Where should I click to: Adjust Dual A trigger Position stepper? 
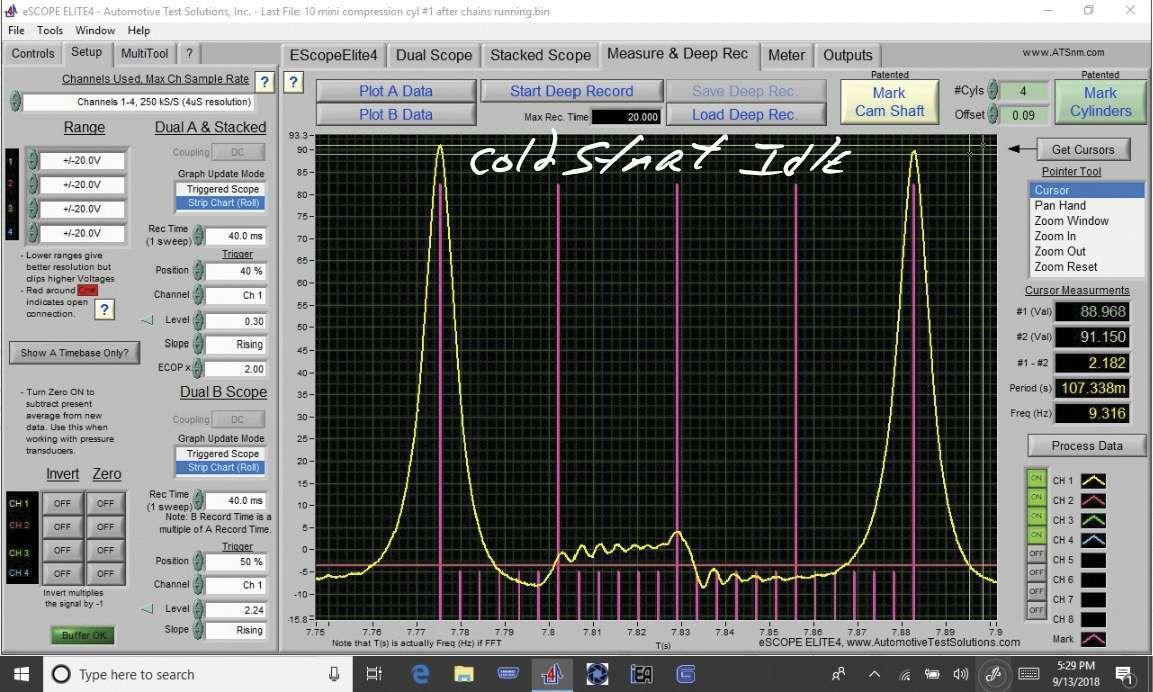tap(198, 271)
